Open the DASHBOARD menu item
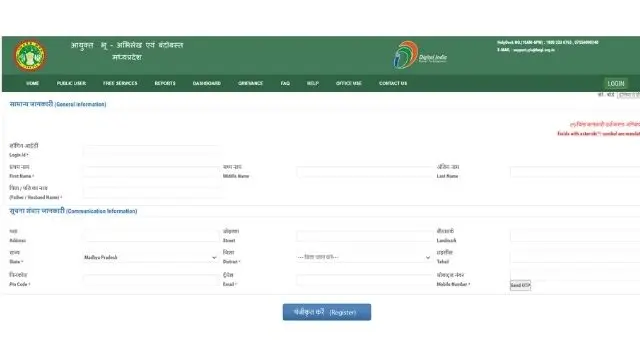The height and width of the screenshot is (360, 640). click(207, 83)
